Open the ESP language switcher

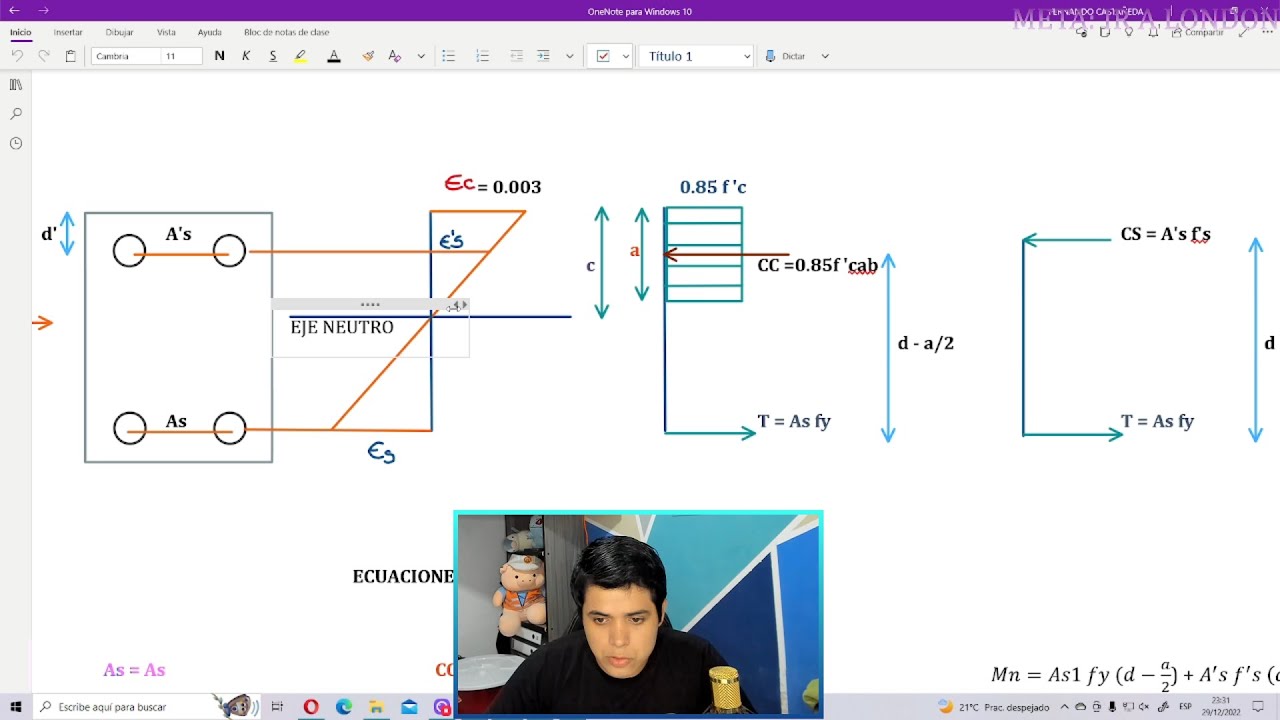point(1185,707)
